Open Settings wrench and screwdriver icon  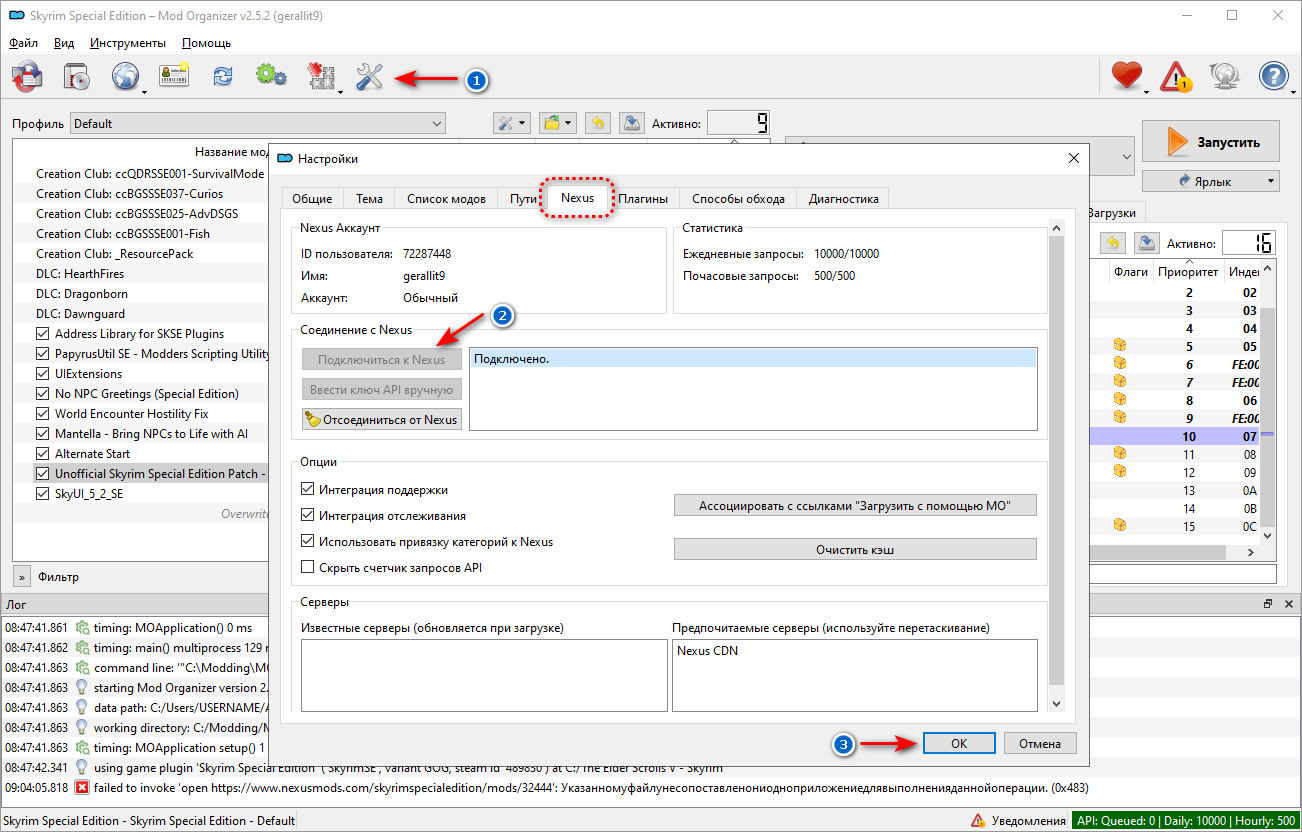369,77
